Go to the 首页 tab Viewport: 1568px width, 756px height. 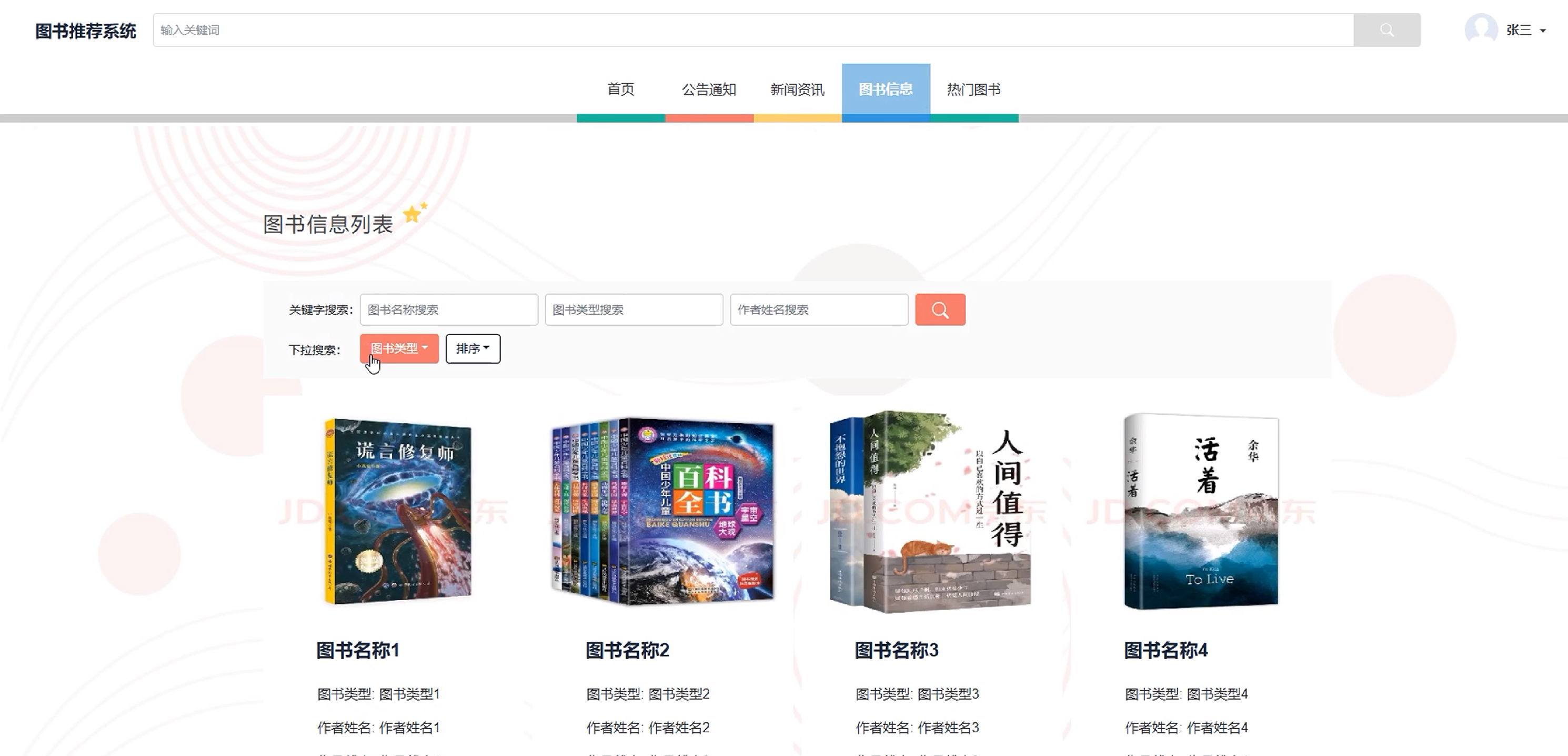(620, 89)
